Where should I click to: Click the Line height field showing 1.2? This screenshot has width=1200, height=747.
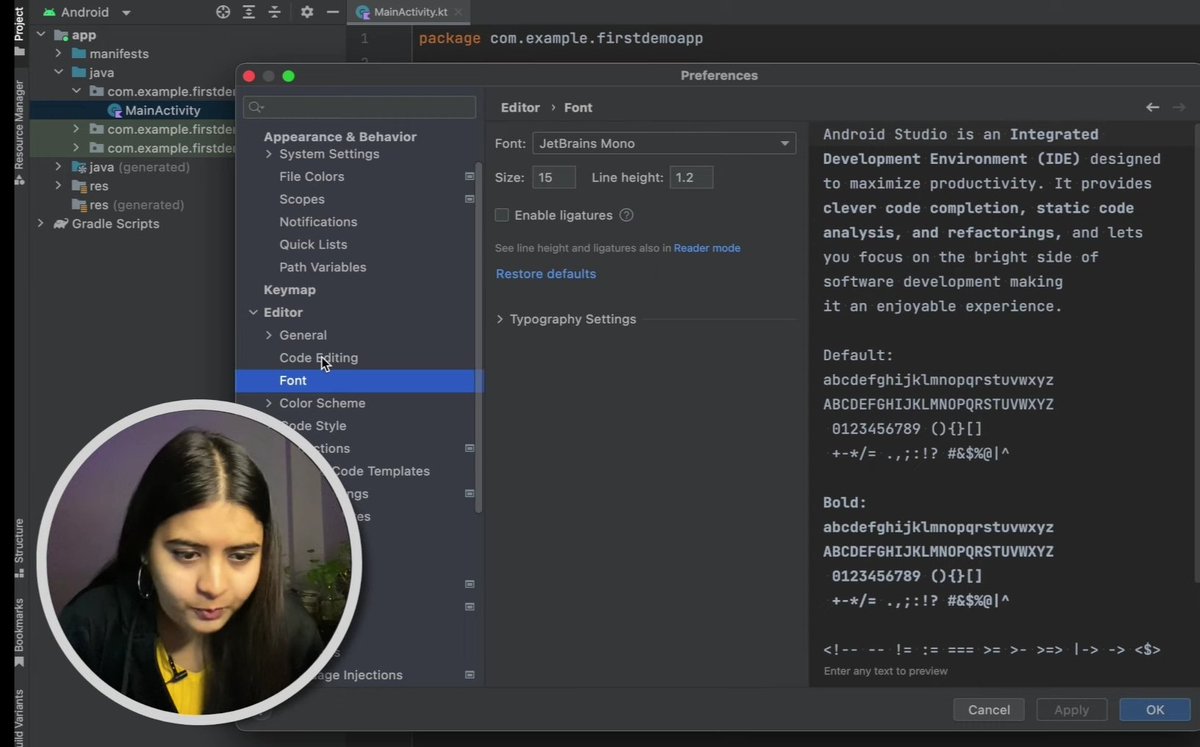(691, 177)
